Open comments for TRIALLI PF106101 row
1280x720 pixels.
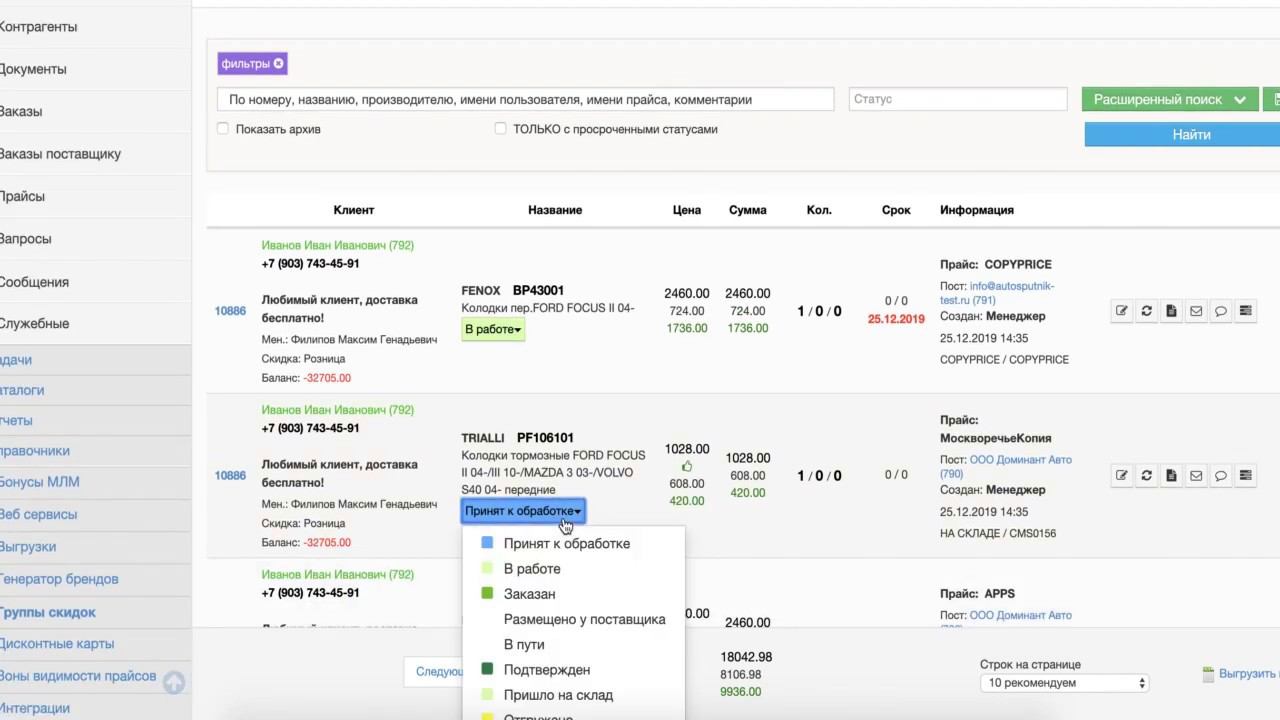(x=1221, y=475)
